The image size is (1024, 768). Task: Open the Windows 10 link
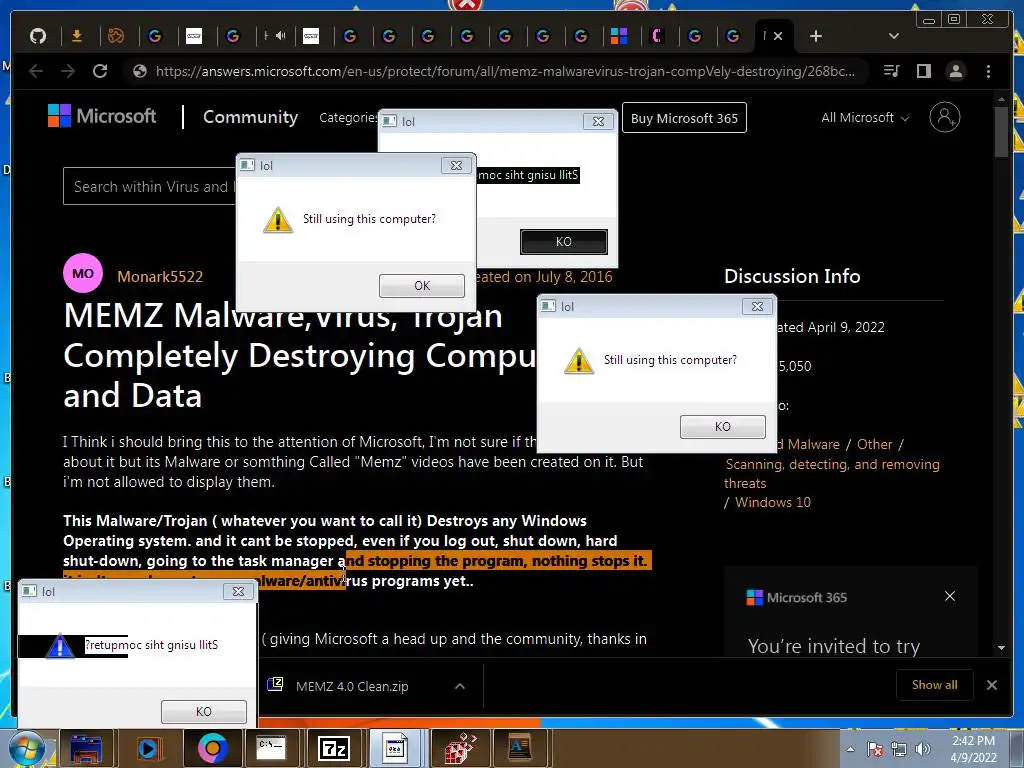(773, 502)
